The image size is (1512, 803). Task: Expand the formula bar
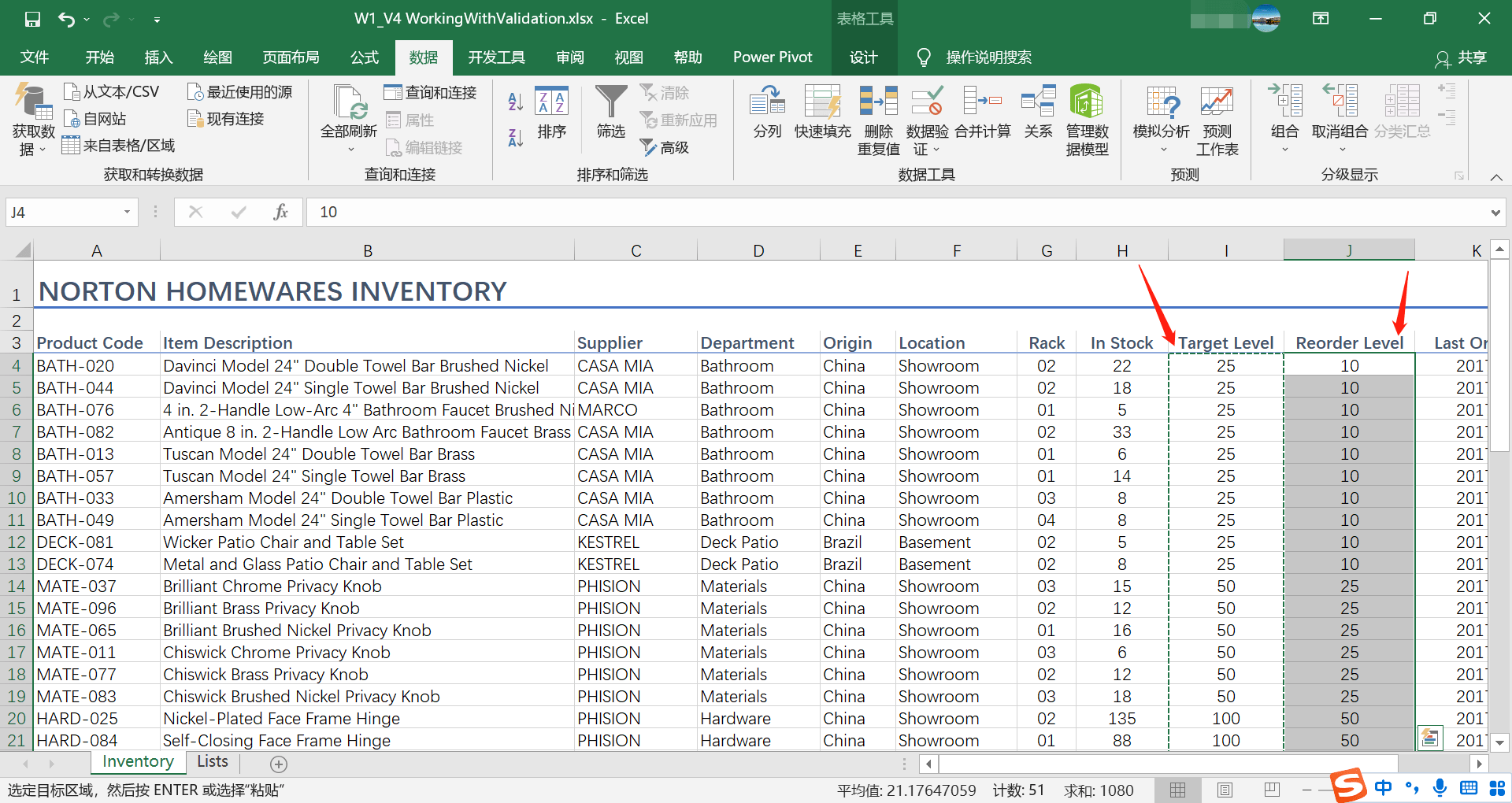pyautogui.click(x=1495, y=212)
